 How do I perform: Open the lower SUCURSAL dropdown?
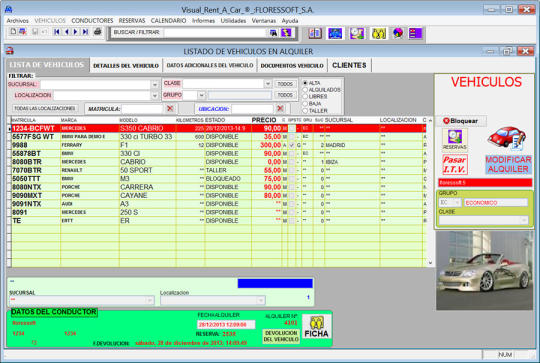click(150, 301)
